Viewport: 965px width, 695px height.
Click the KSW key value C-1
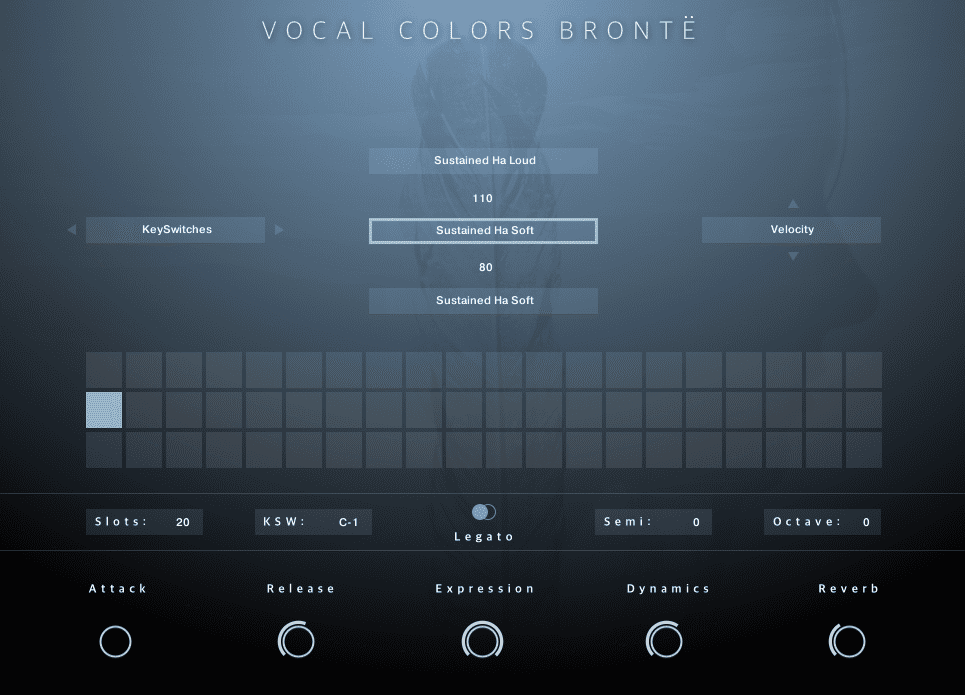[348, 522]
